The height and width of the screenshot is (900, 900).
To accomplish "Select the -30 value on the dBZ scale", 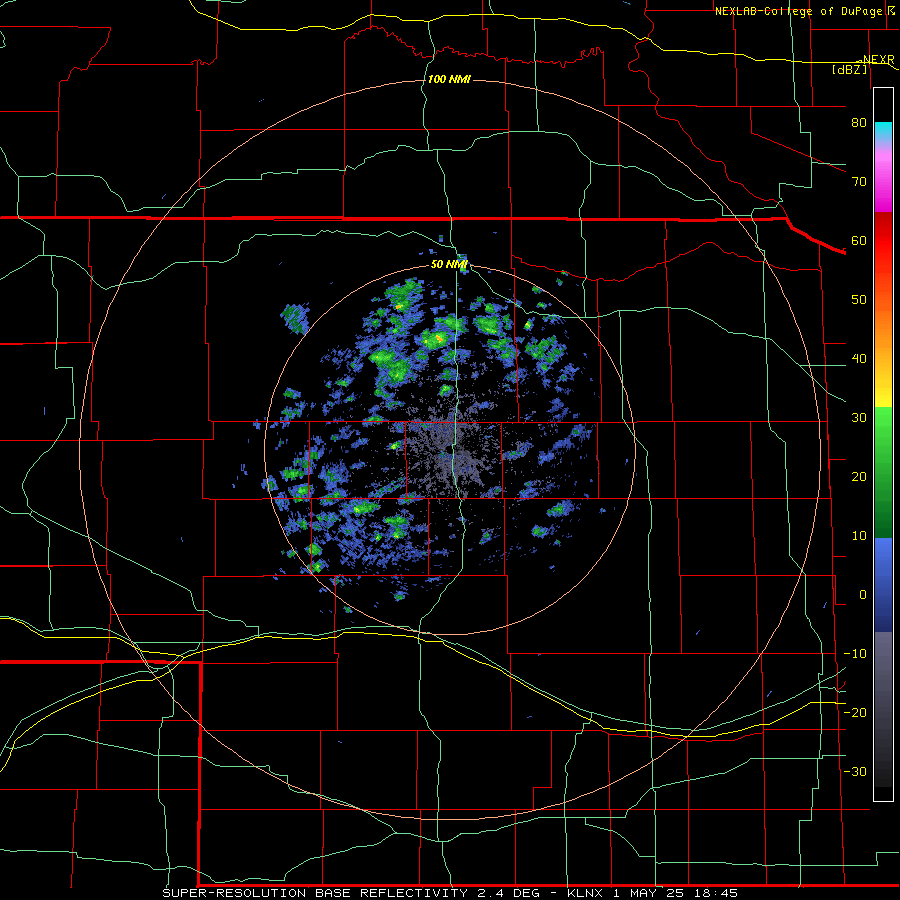I will pyautogui.click(x=855, y=772).
